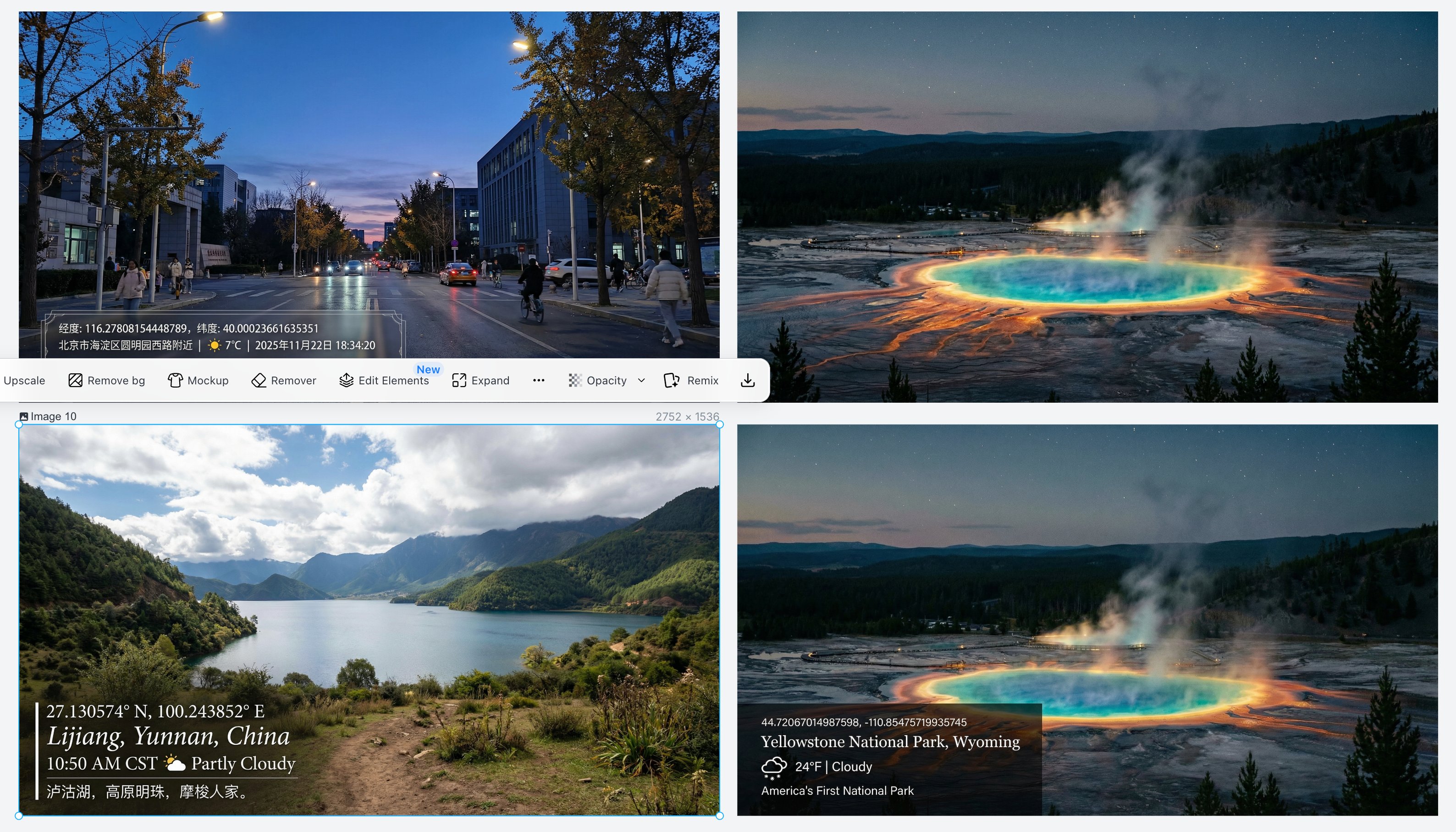The height and width of the screenshot is (832, 1456).
Task: Download the selected image
Action: pos(747,381)
